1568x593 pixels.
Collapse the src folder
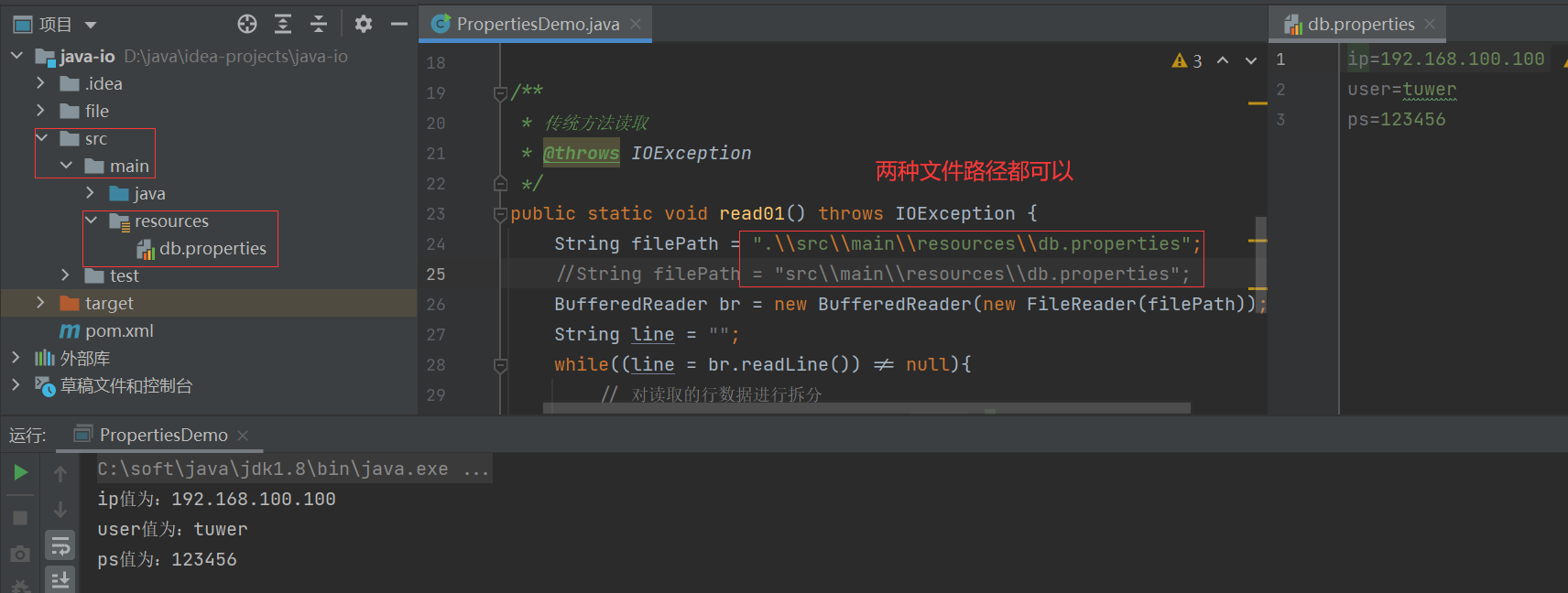pos(41,138)
